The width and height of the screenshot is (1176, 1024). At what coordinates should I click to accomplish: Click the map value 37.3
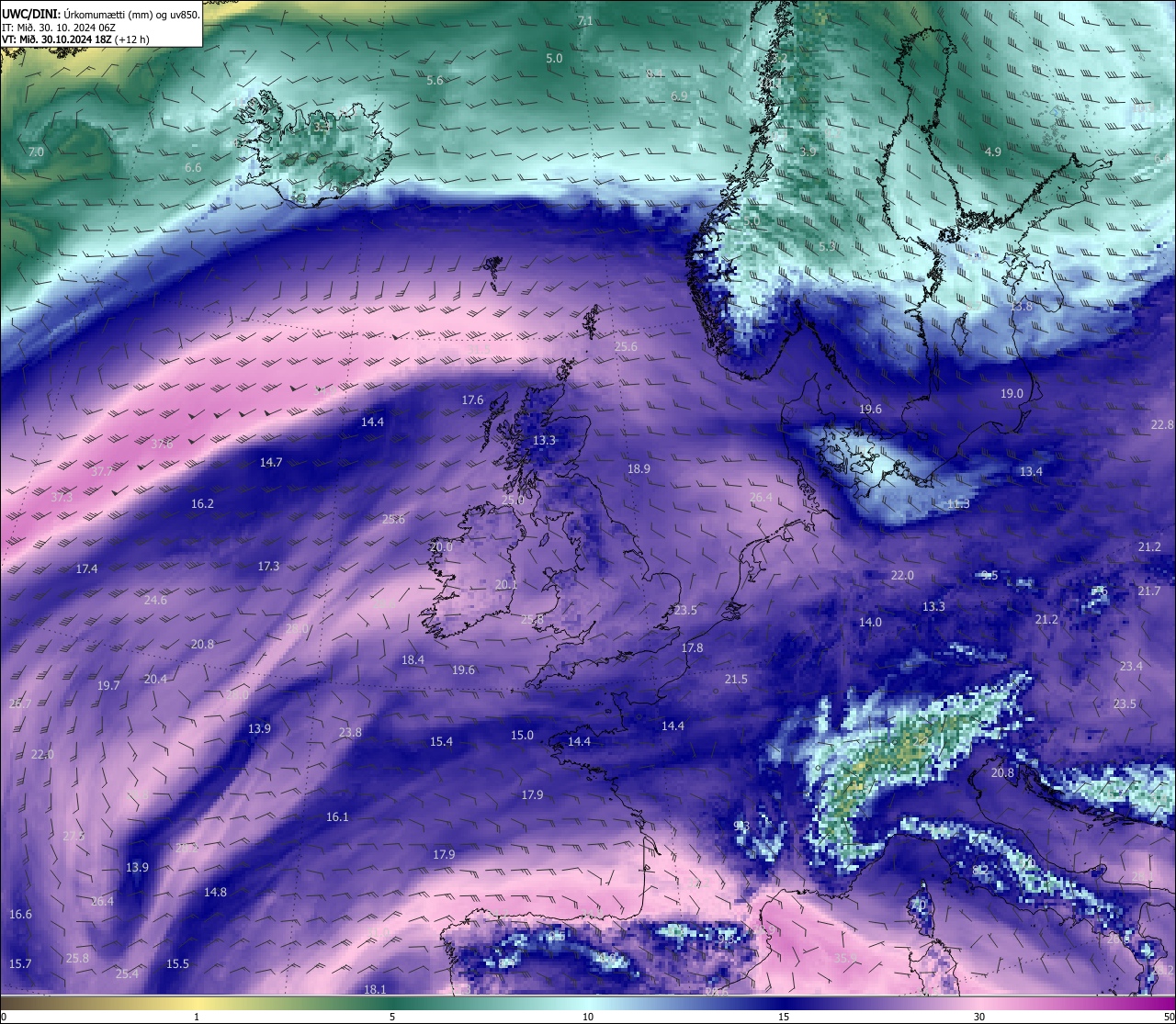tap(62, 498)
